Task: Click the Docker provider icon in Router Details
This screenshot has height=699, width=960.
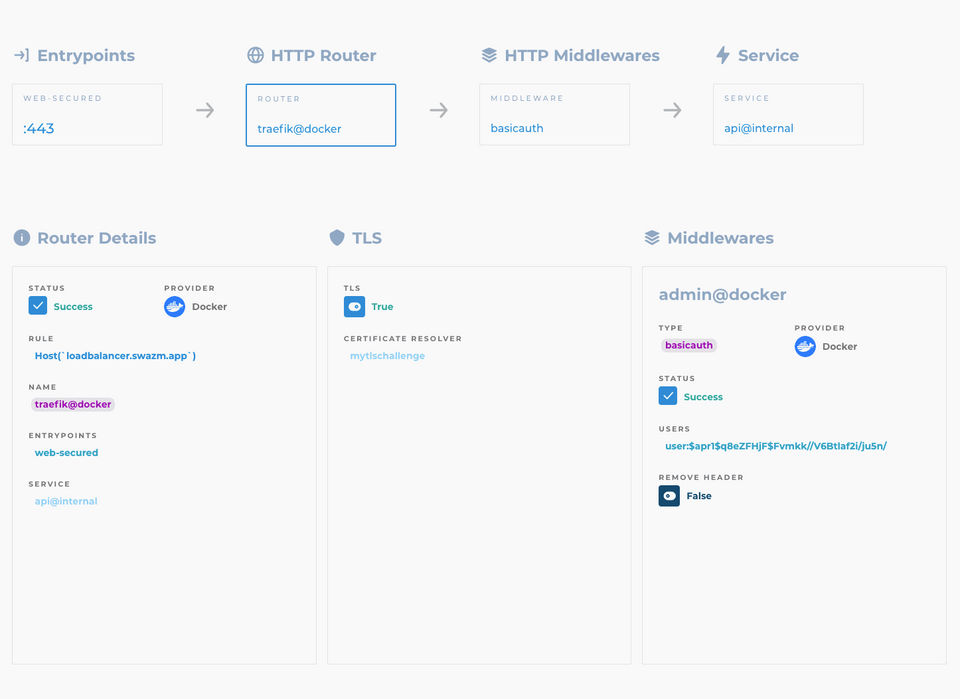Action: [x=175, y=306]
